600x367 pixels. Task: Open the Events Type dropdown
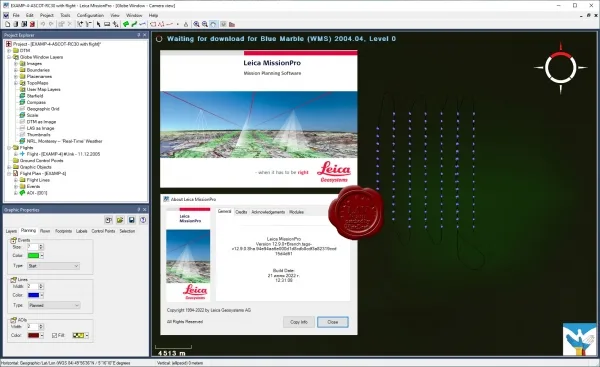tap(54, 266)
